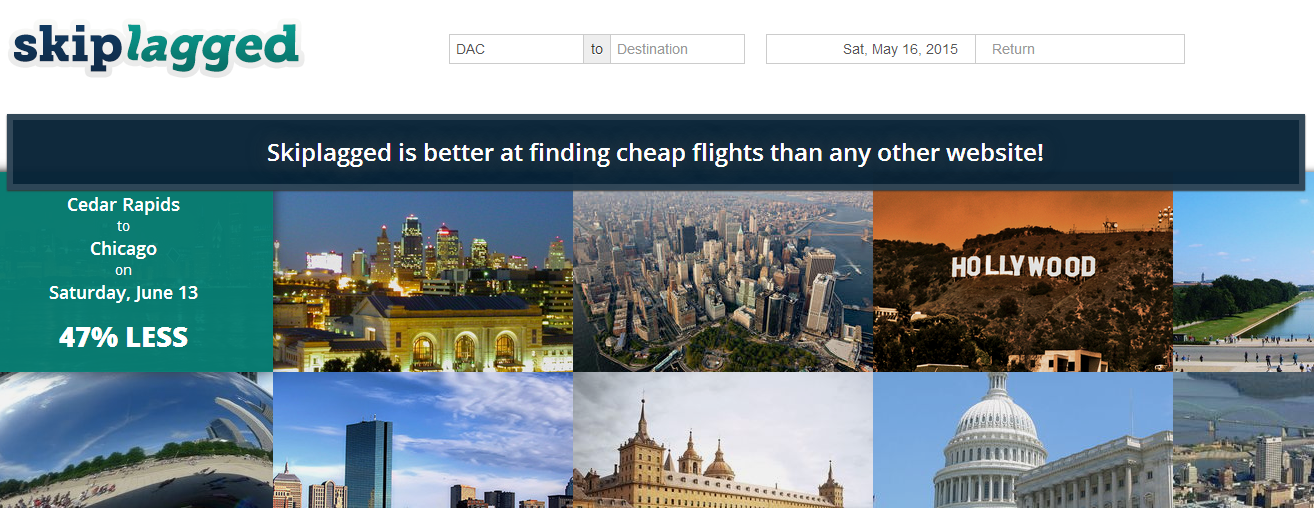
Task: Focus the Destination input field
Action: point(677,49)
